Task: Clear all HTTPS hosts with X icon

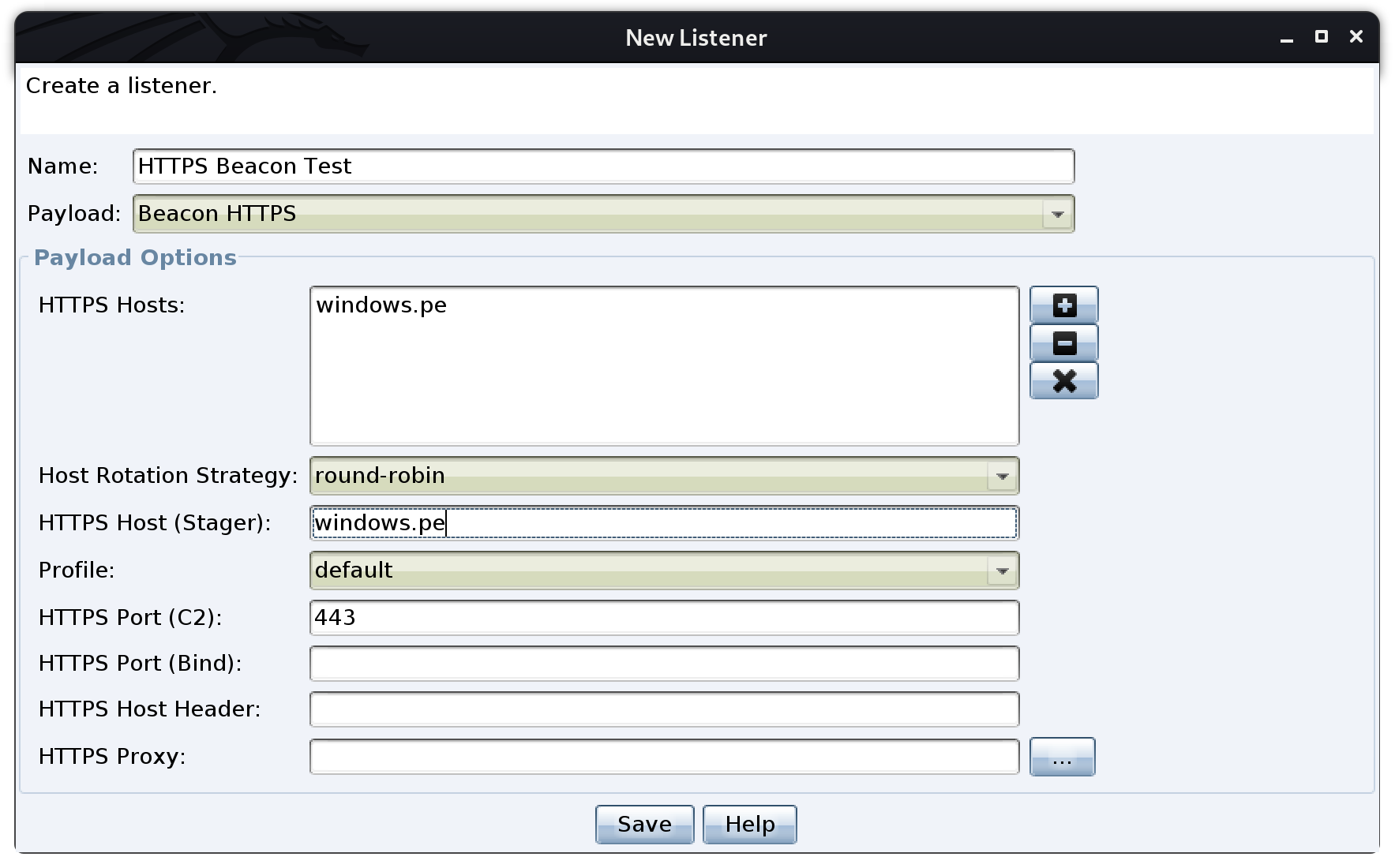Action: (x=1063, y=380)
